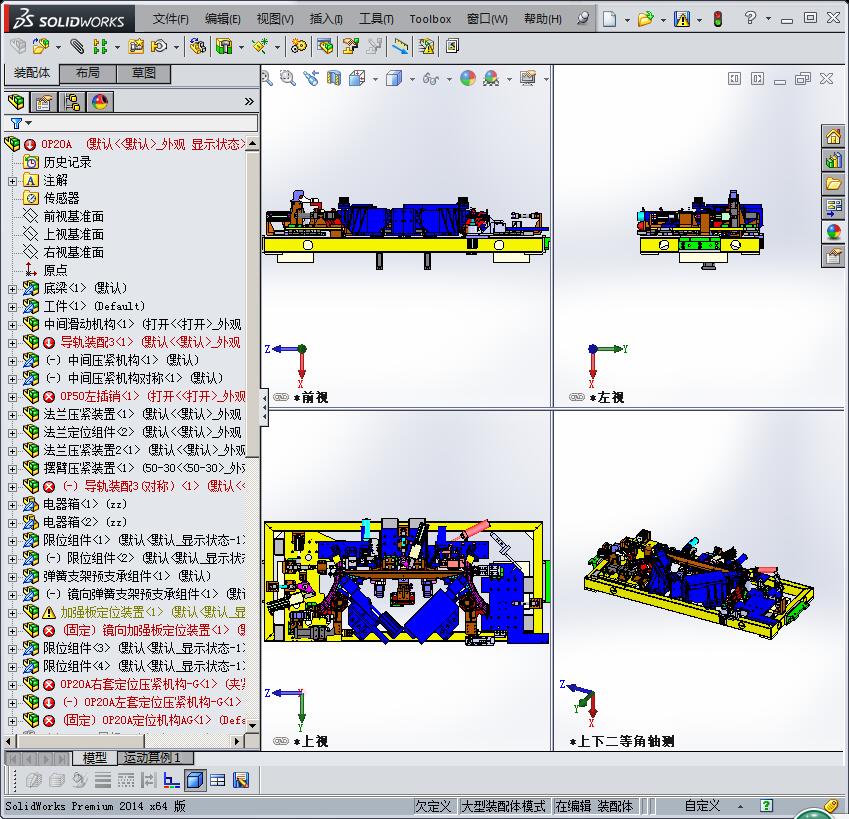Viewport: 849px width, 819px height.
Task: Click the tree horizontal scrollbar right arrow
Action: pos(237,741)
